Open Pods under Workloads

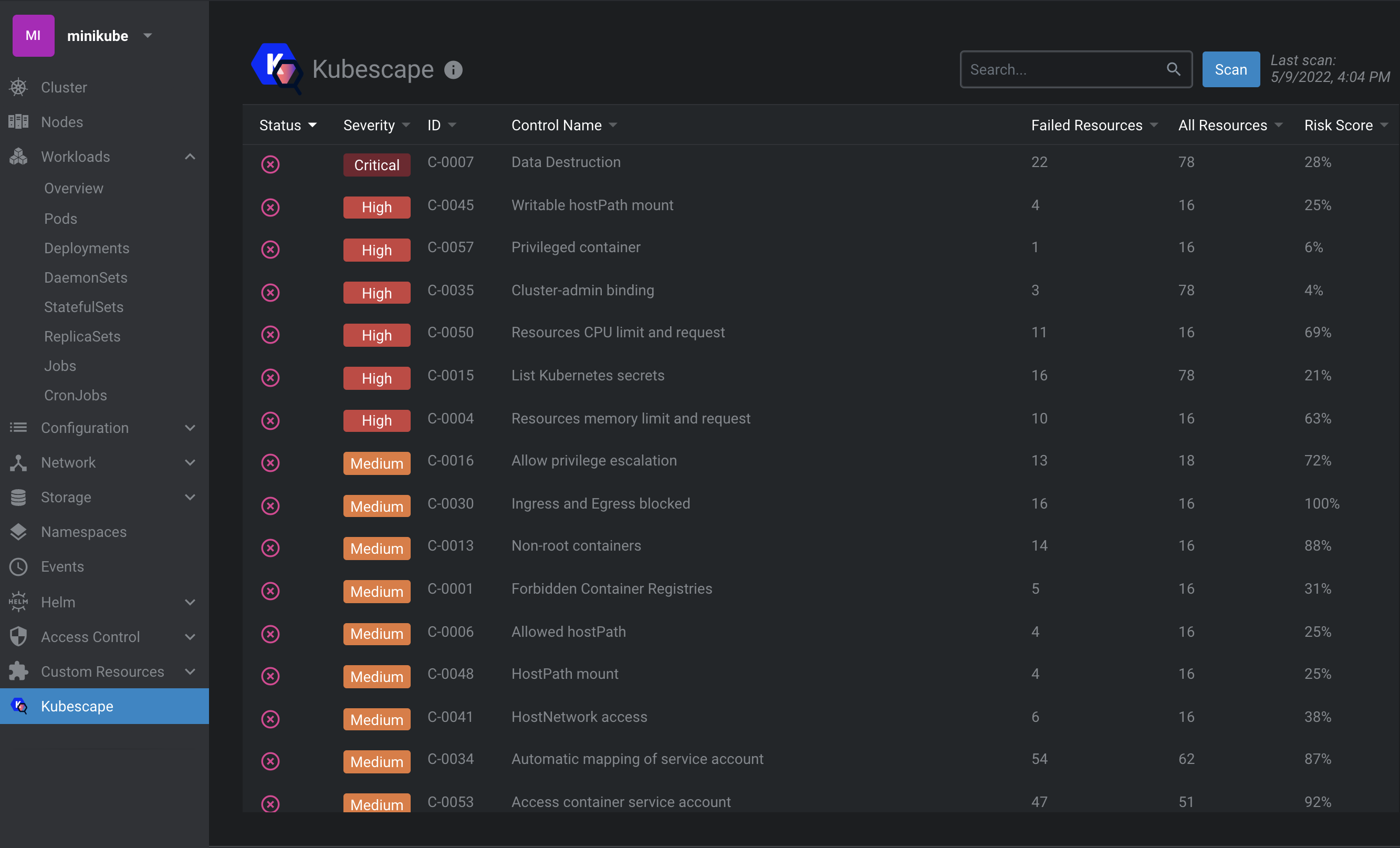61,218
